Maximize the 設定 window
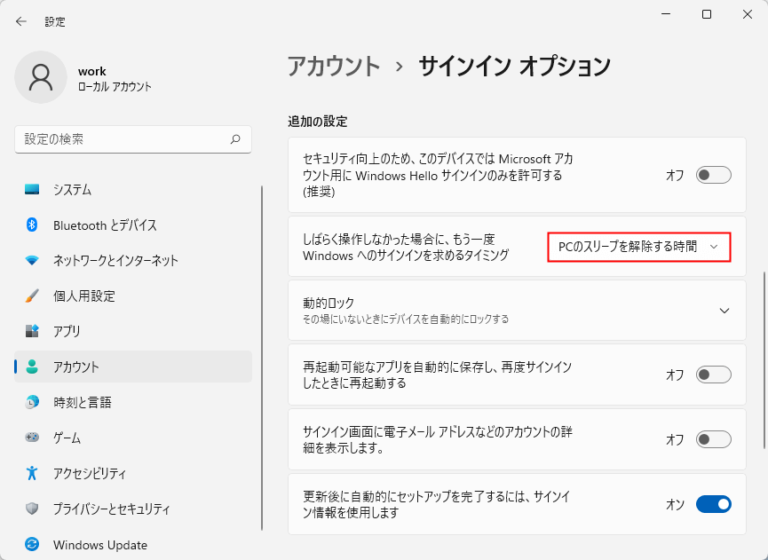 (706, 15)
